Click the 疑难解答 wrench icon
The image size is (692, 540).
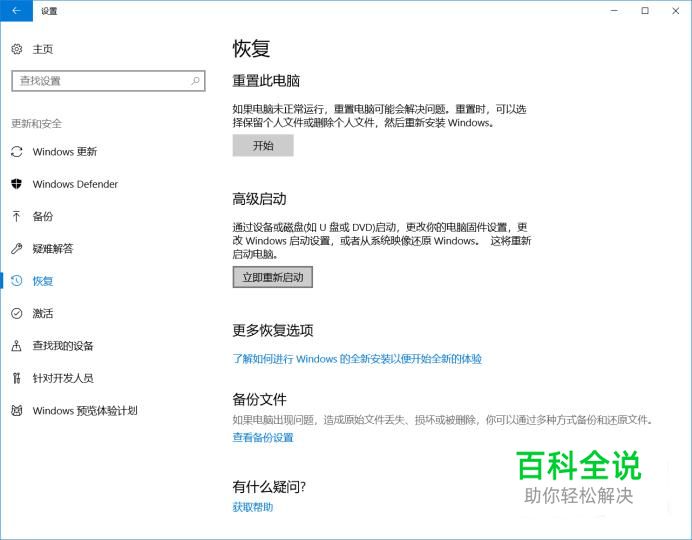(x=17, y=249)
